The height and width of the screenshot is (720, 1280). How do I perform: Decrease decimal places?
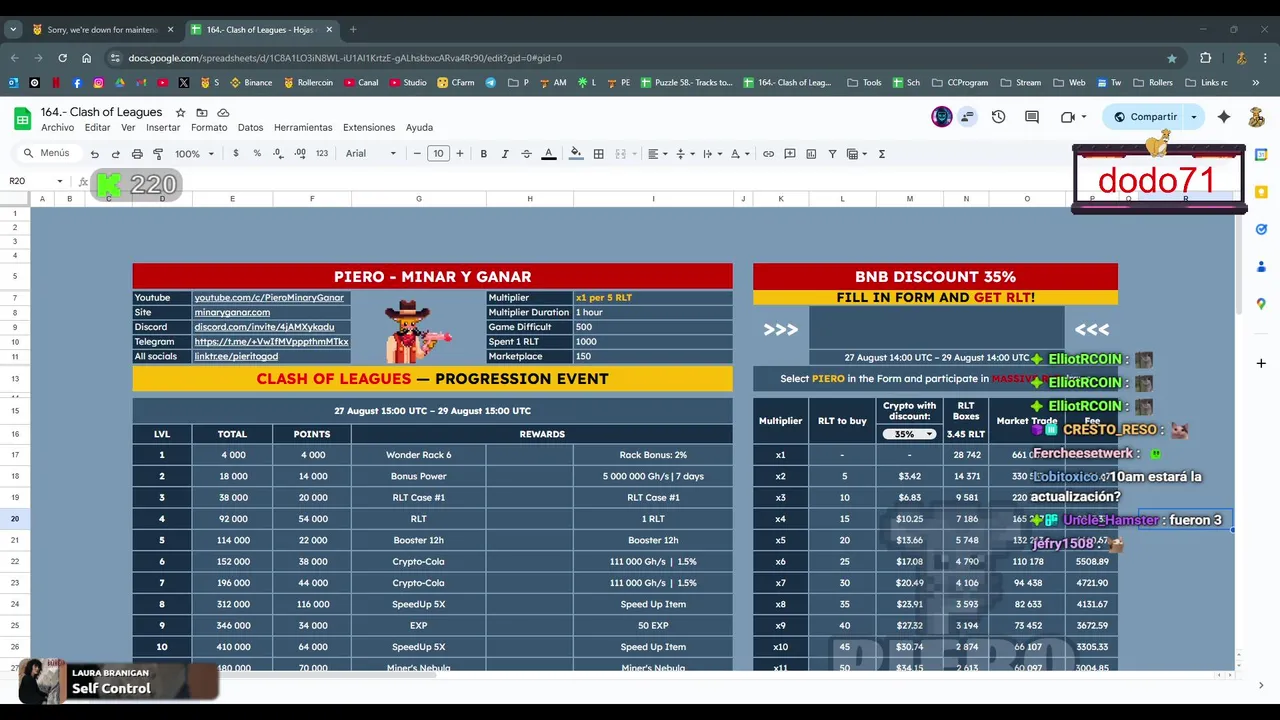tap(278, 154)
